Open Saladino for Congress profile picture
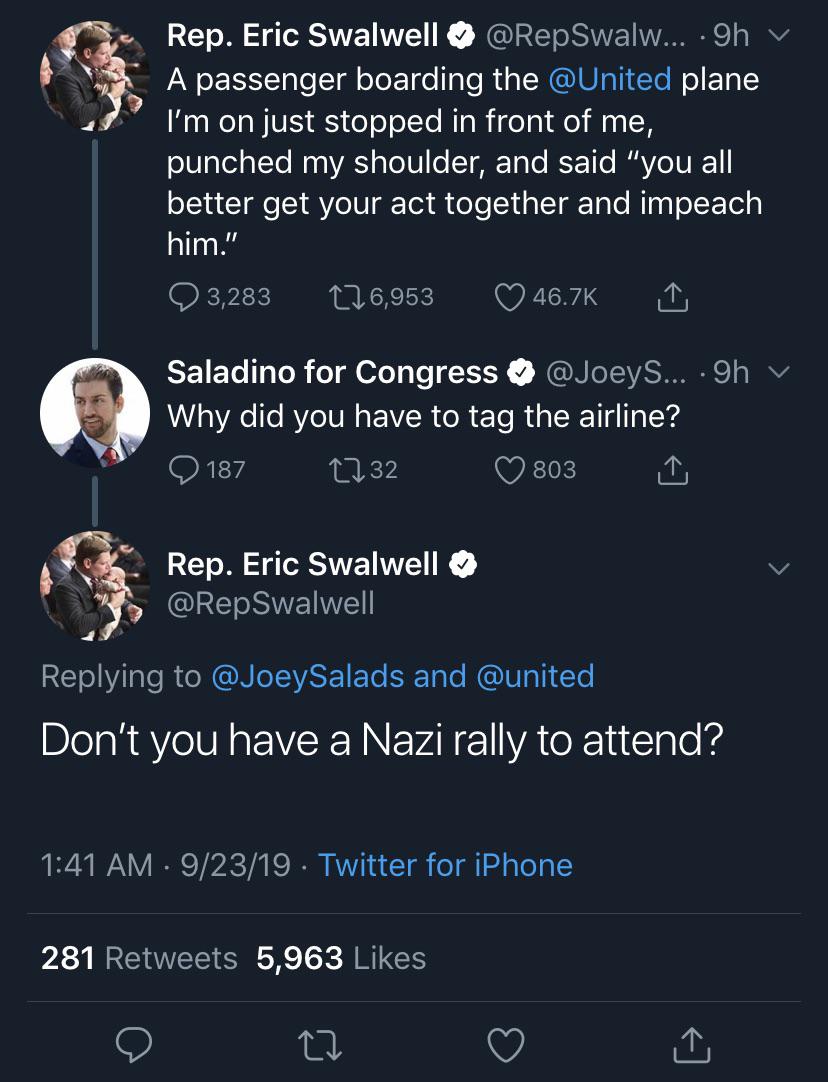 (94, 413)
